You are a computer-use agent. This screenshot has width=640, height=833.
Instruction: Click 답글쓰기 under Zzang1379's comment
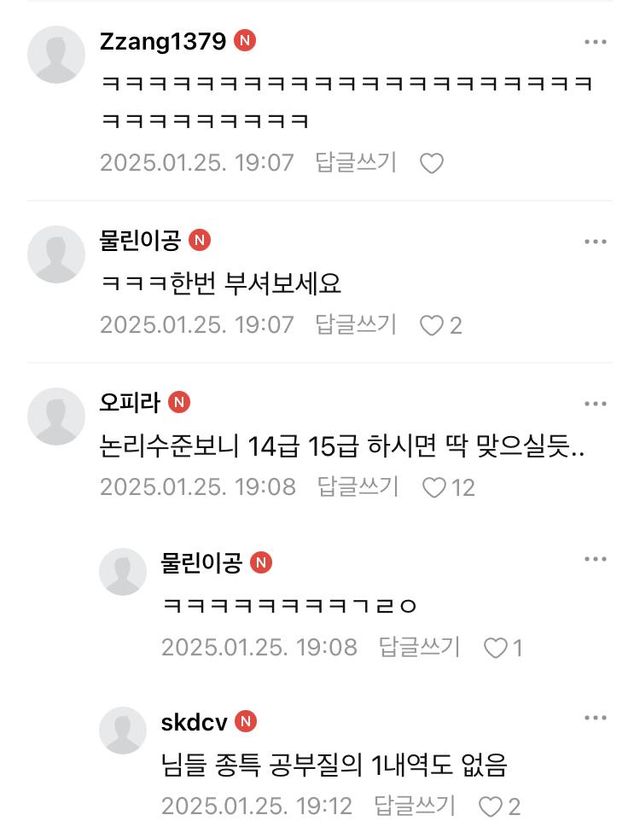[356, 162]
